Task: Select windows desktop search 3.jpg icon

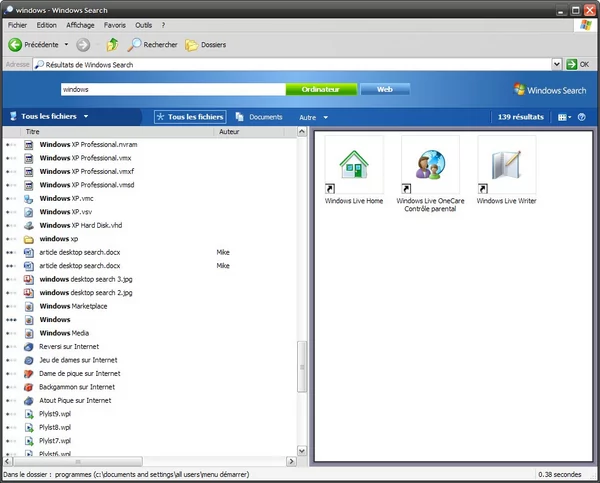Action: (x=29, y=279)
